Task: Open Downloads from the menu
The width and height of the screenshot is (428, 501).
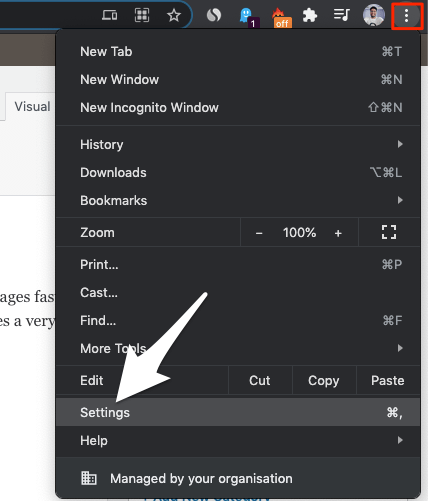Action: click(x=238, y=173)
